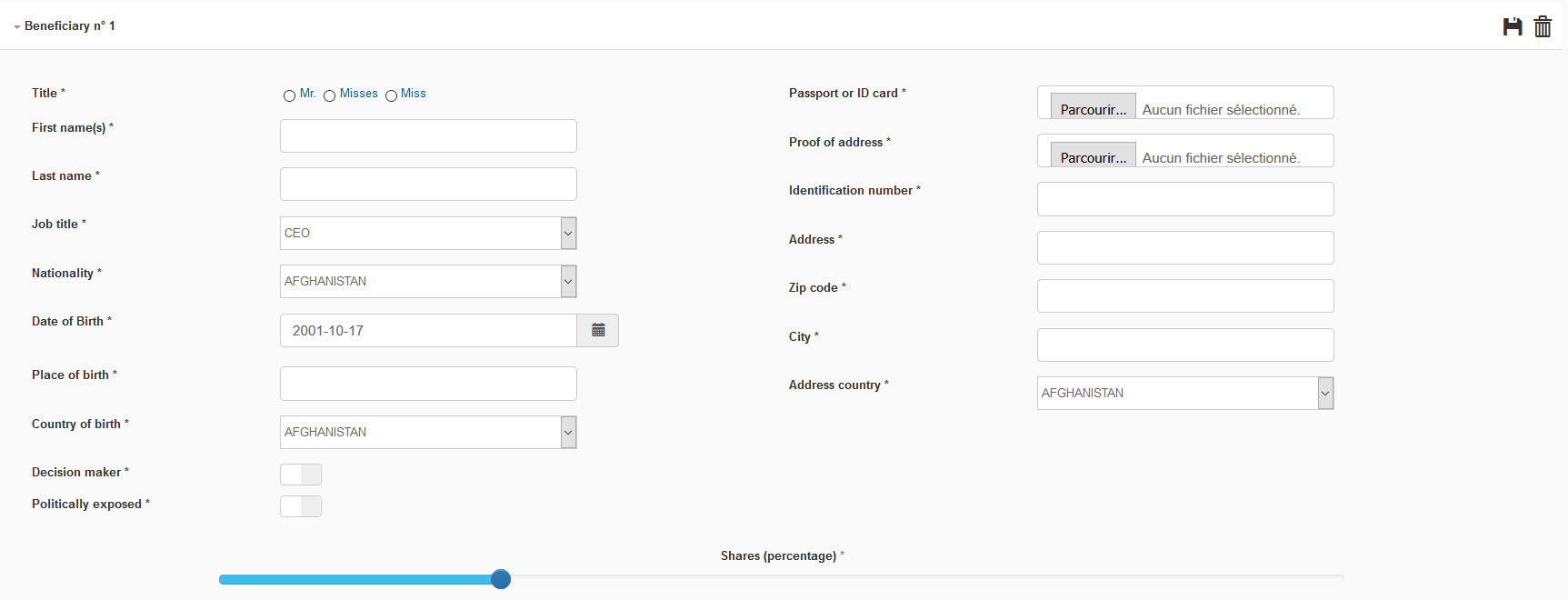This screenshot has height=600, width=1568.
Task: Collapse the Beneficiary n° 1 section
Action: (x=64, y=26)
